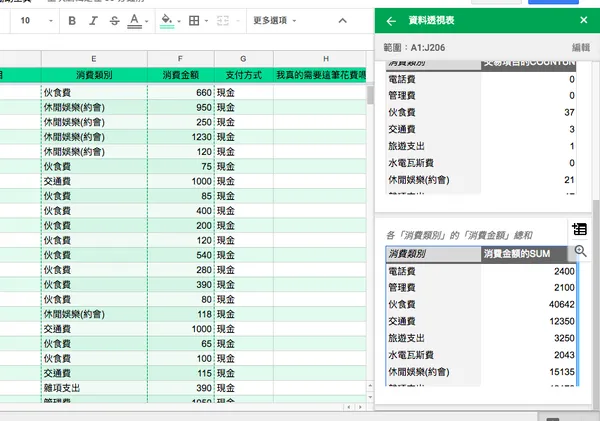
Task: Select the 支付方式 header cell
Action: click(244, 75)
